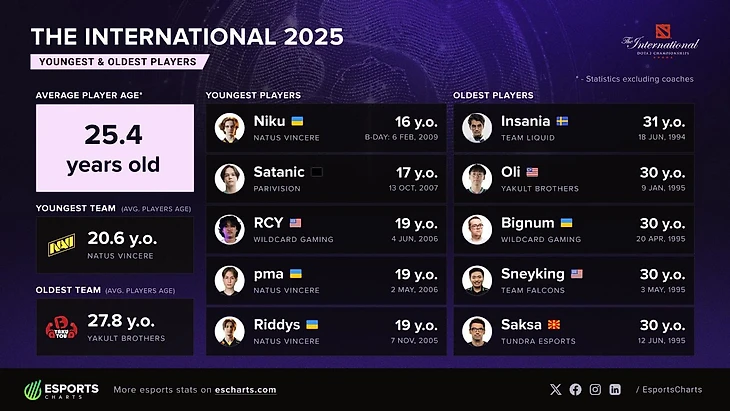The width and height of the screenshot is (730, 411).
Task: Open the escharts.com link
Action: 245,390
